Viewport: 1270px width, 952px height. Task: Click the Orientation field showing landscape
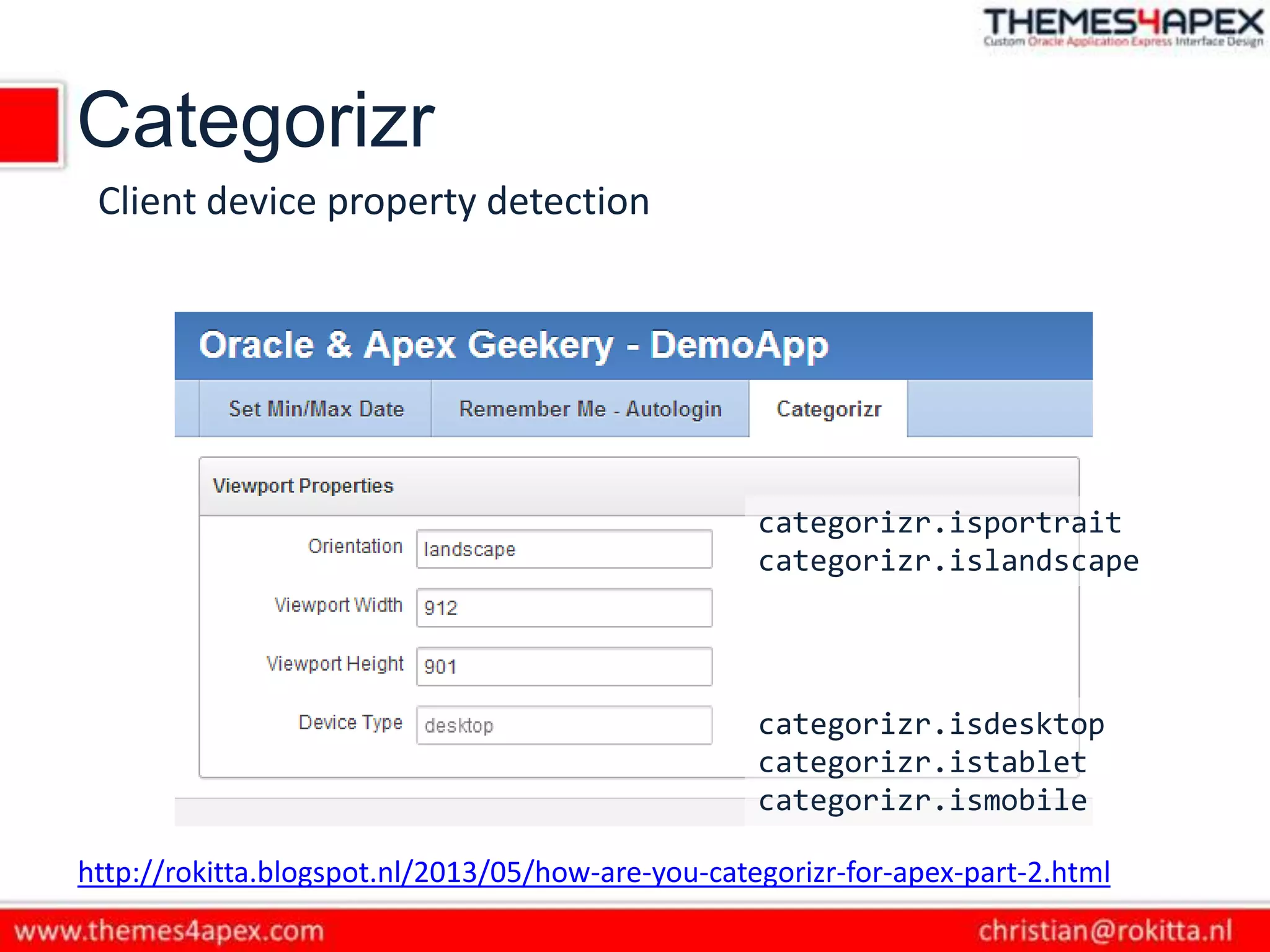click(x=564, y=549)
